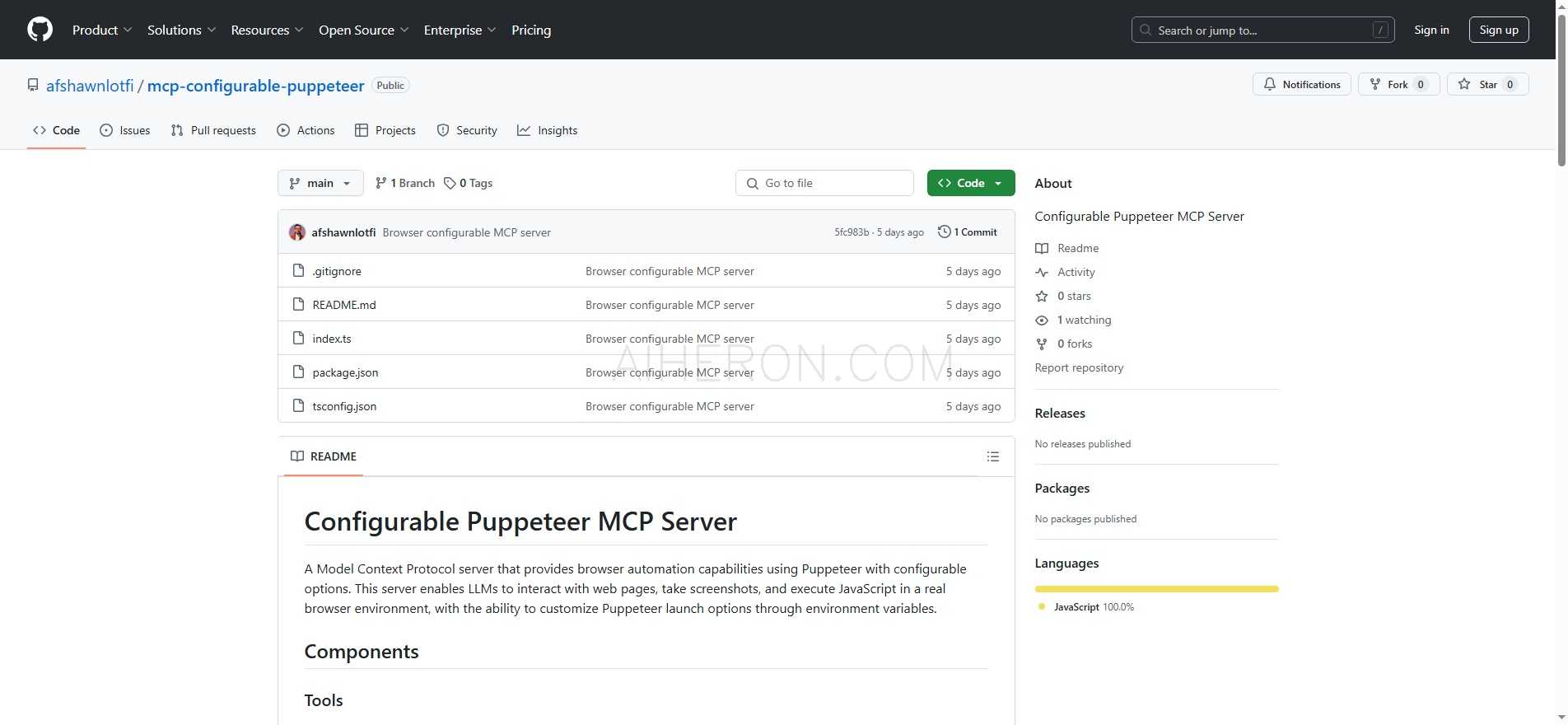Click Sign in
Screen dimensions: 1568x725
click(x=1431, y=30)
